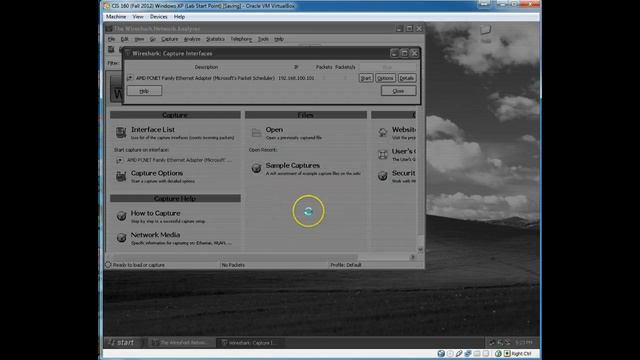Click the Website icon in the Online column
640x360 pixels.
382,132
